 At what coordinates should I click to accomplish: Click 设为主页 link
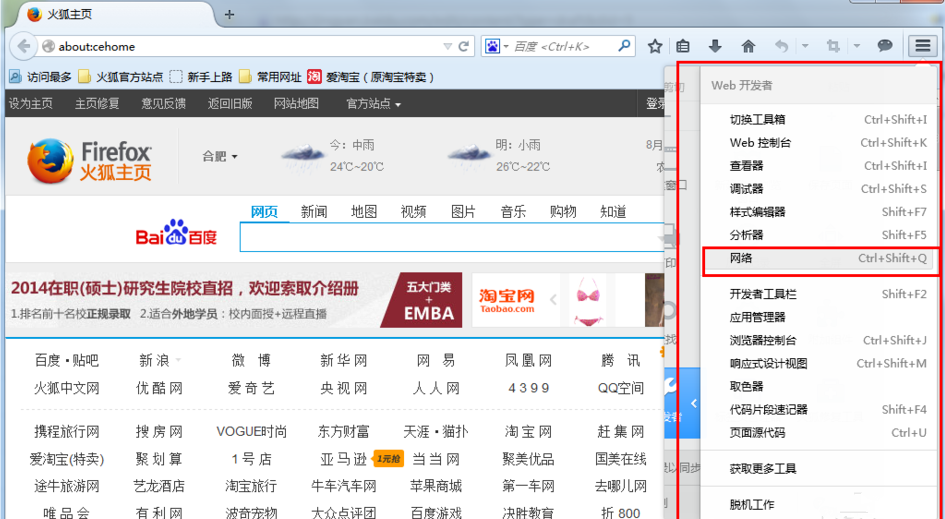(x=30, y=104)
